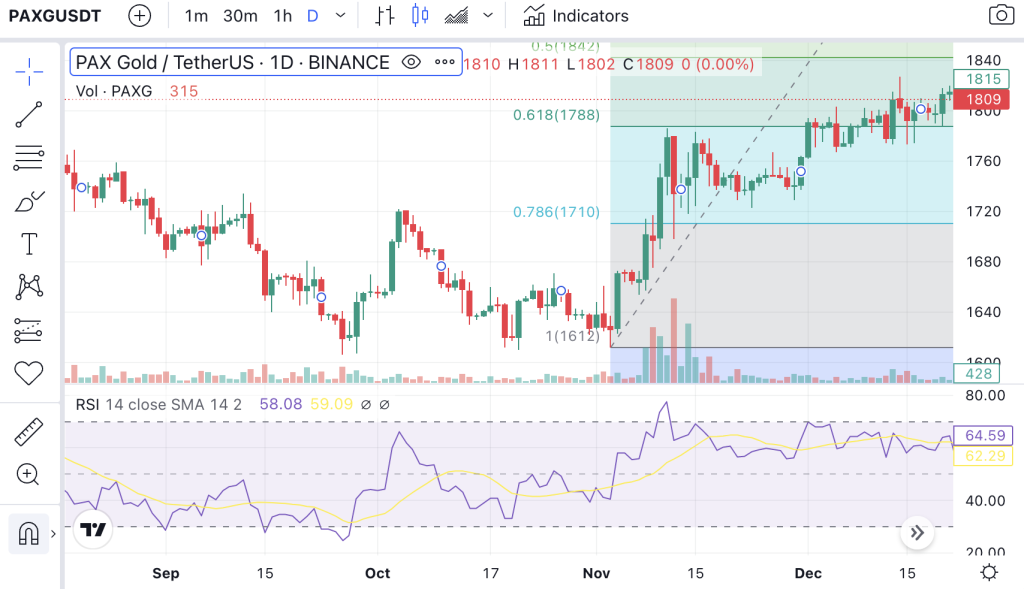Select the 1m timeframe
This screenshot has height=589, width=1024.
(x=196, y=16)
